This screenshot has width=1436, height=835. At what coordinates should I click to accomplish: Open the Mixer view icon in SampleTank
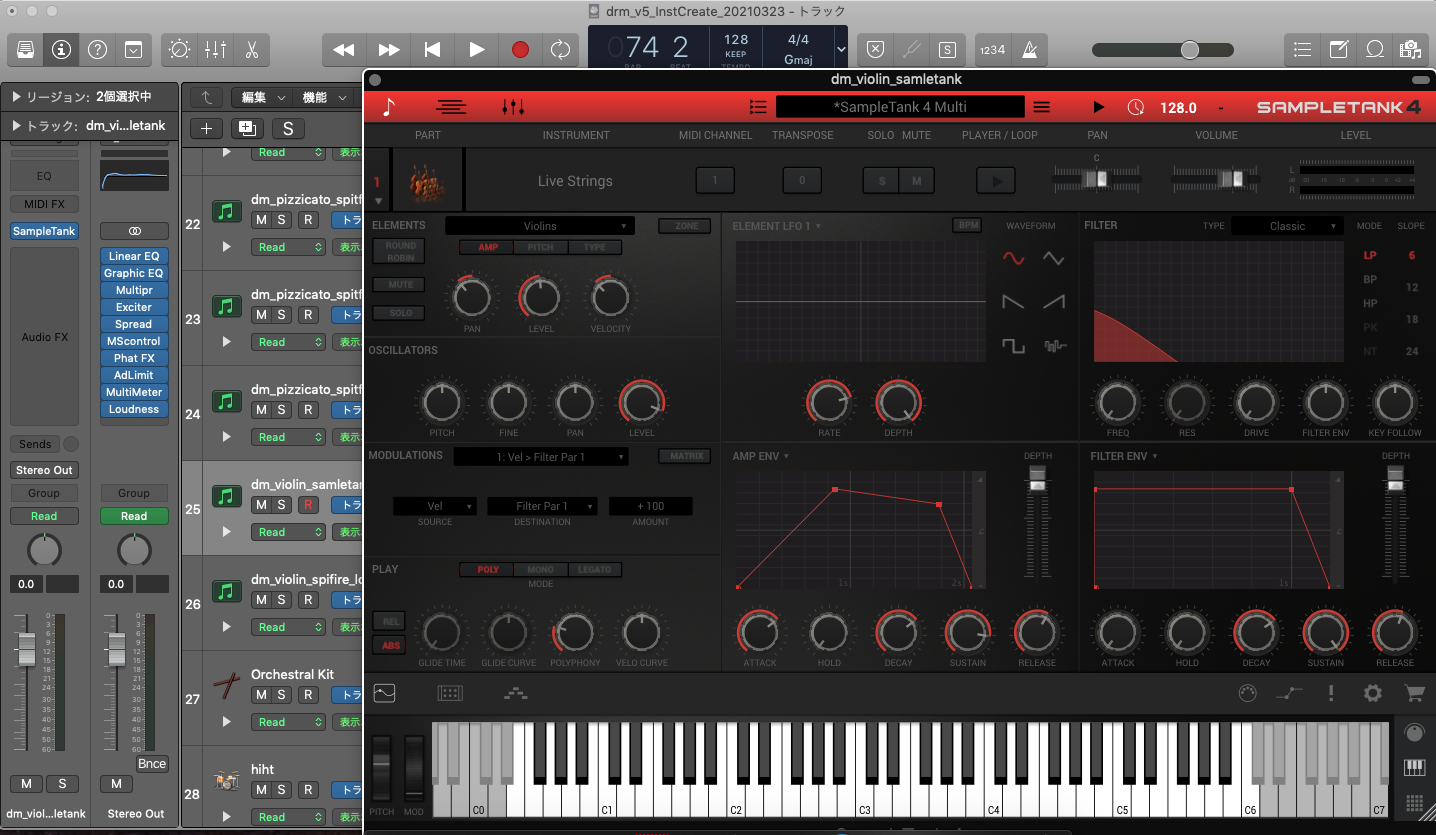(513, 107)
